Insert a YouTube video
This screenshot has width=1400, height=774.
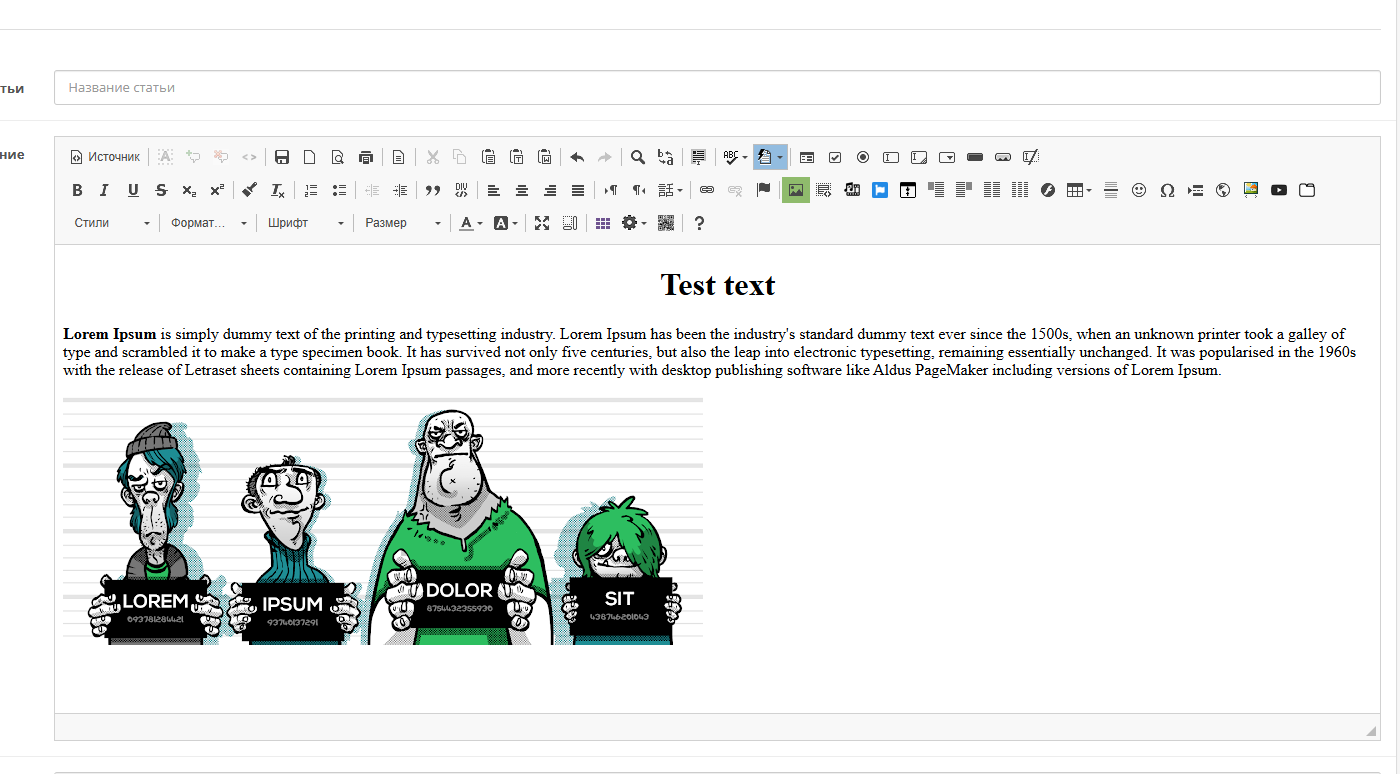[x=1279, y=190]
